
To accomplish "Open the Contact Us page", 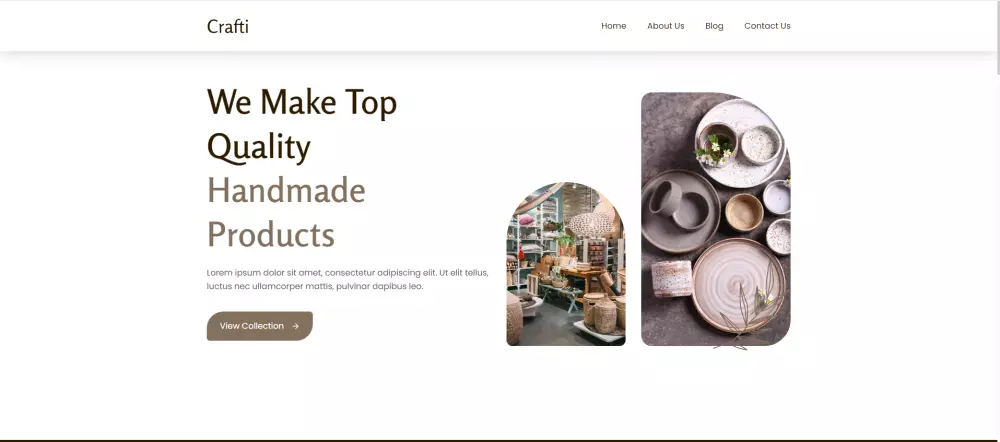I will pyautogui.click(x=767, y=26).
